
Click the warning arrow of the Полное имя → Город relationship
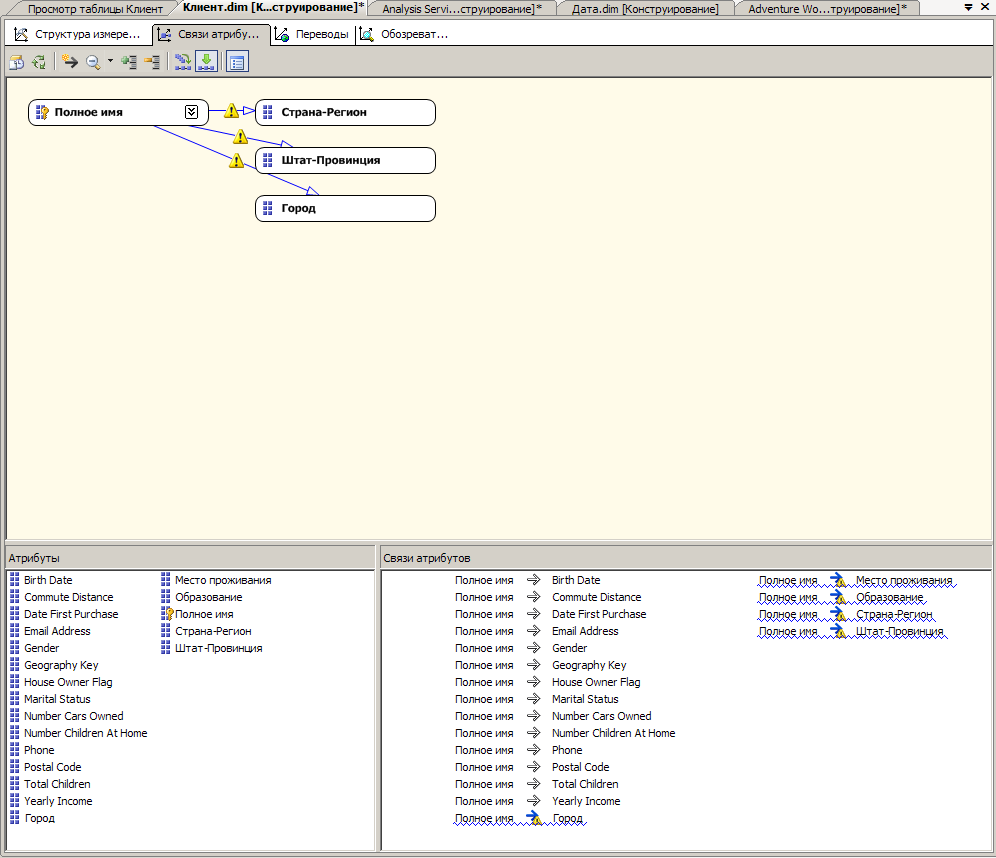tap(534, 818)
